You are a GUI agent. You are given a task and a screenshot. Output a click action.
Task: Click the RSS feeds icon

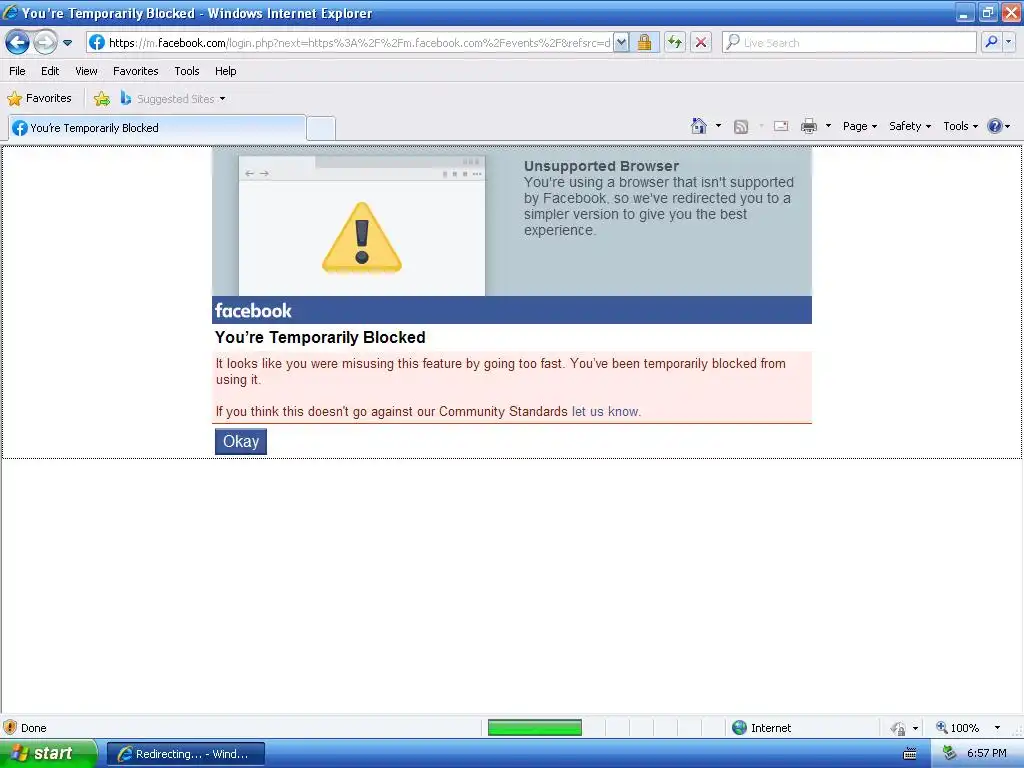pyautogui.click(x=741, y=127)
